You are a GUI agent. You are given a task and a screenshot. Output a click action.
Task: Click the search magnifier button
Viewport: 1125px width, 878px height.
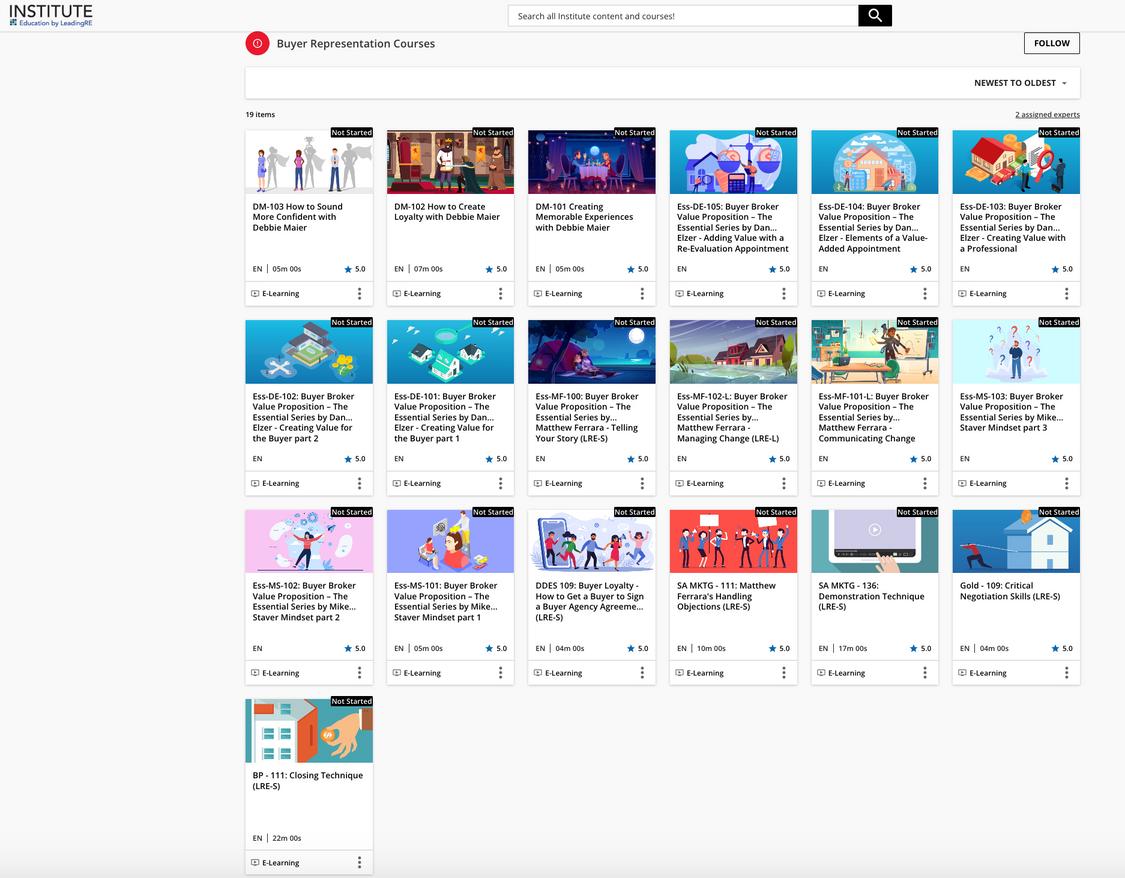[875, 16]
